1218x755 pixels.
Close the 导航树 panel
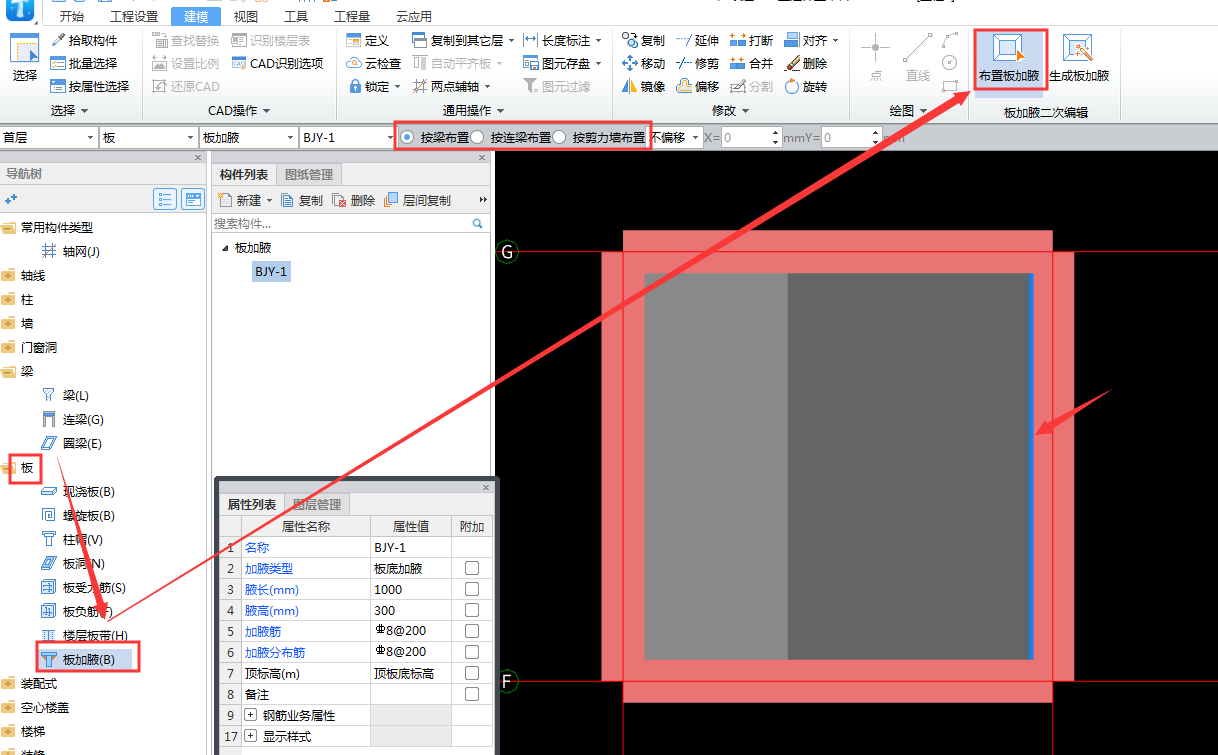click(x=198, y=157)
